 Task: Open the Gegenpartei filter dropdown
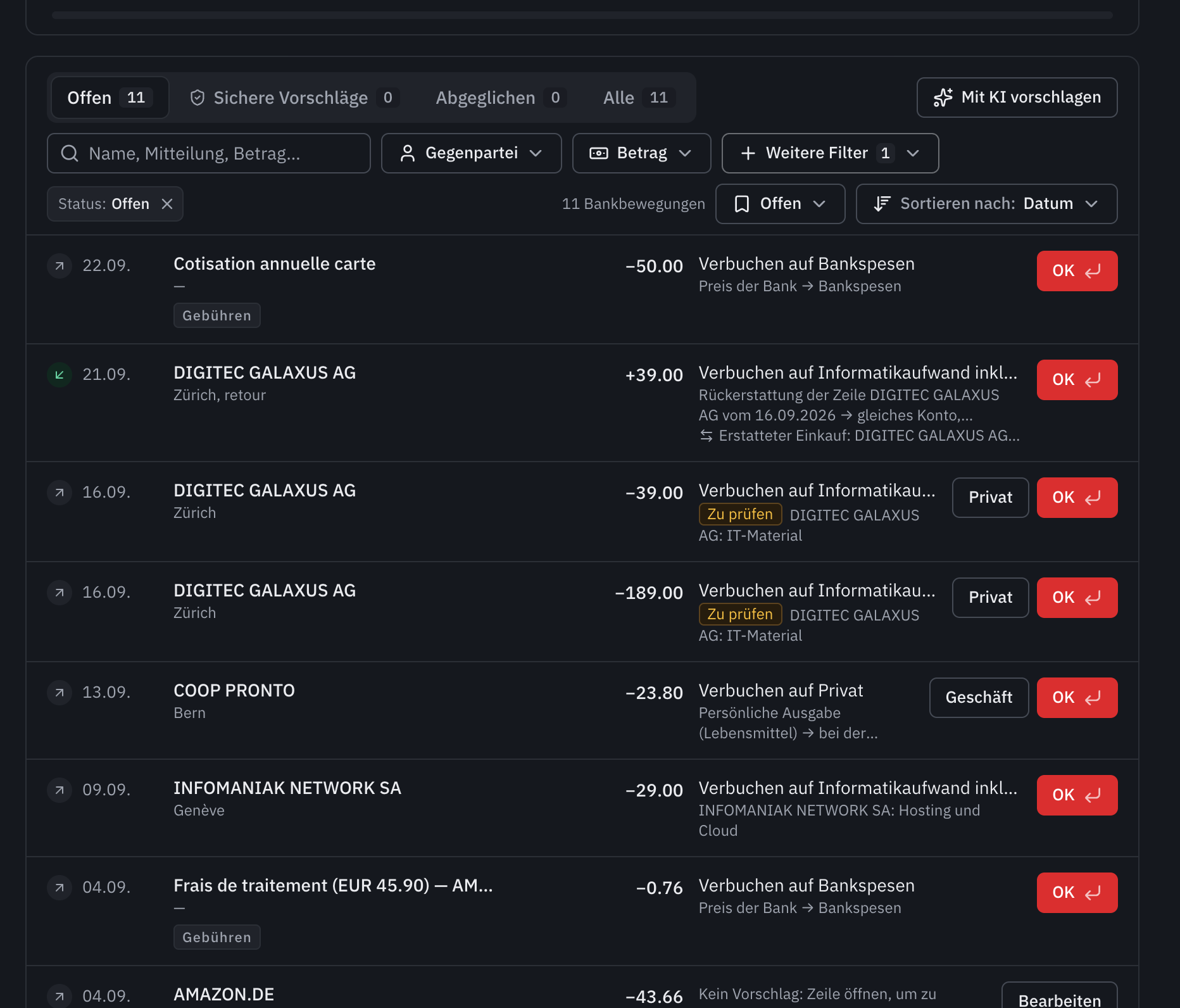[472, 153]
